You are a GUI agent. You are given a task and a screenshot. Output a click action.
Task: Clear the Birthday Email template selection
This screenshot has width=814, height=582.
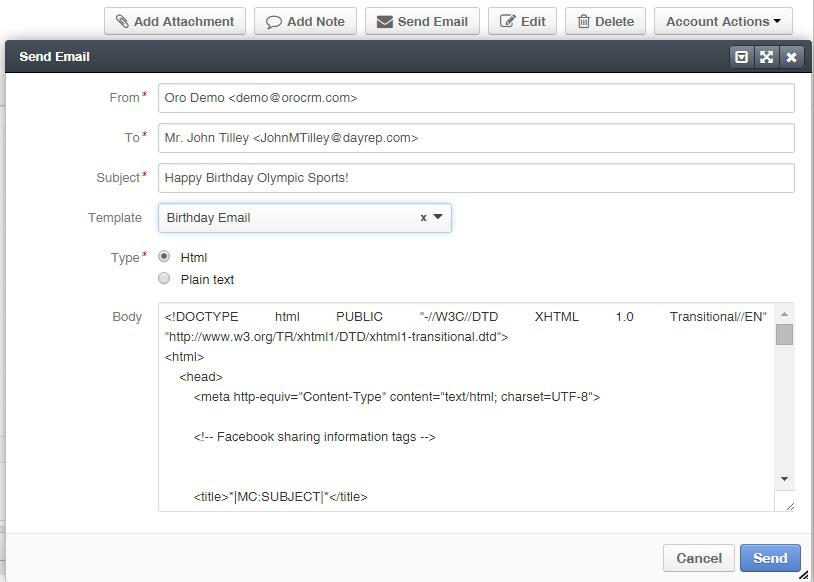pos(423,218)
